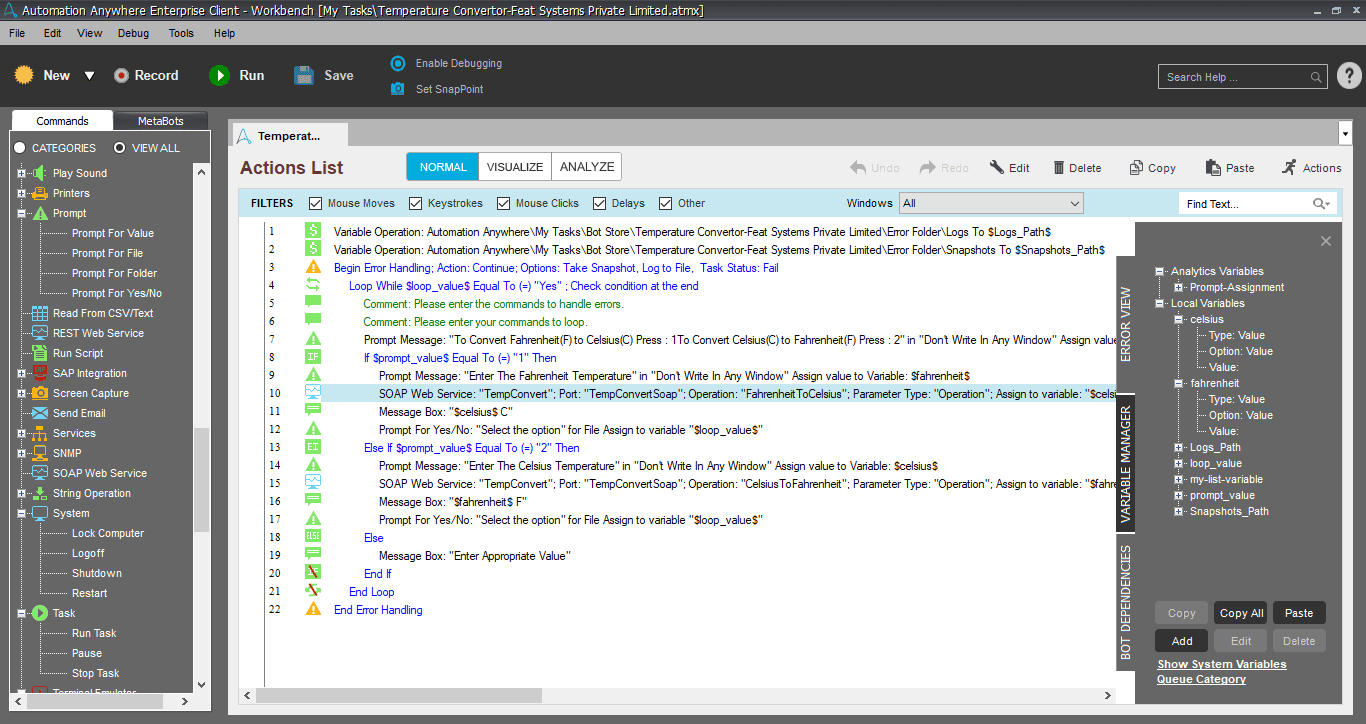Open the Tools menu

[181, 33]
